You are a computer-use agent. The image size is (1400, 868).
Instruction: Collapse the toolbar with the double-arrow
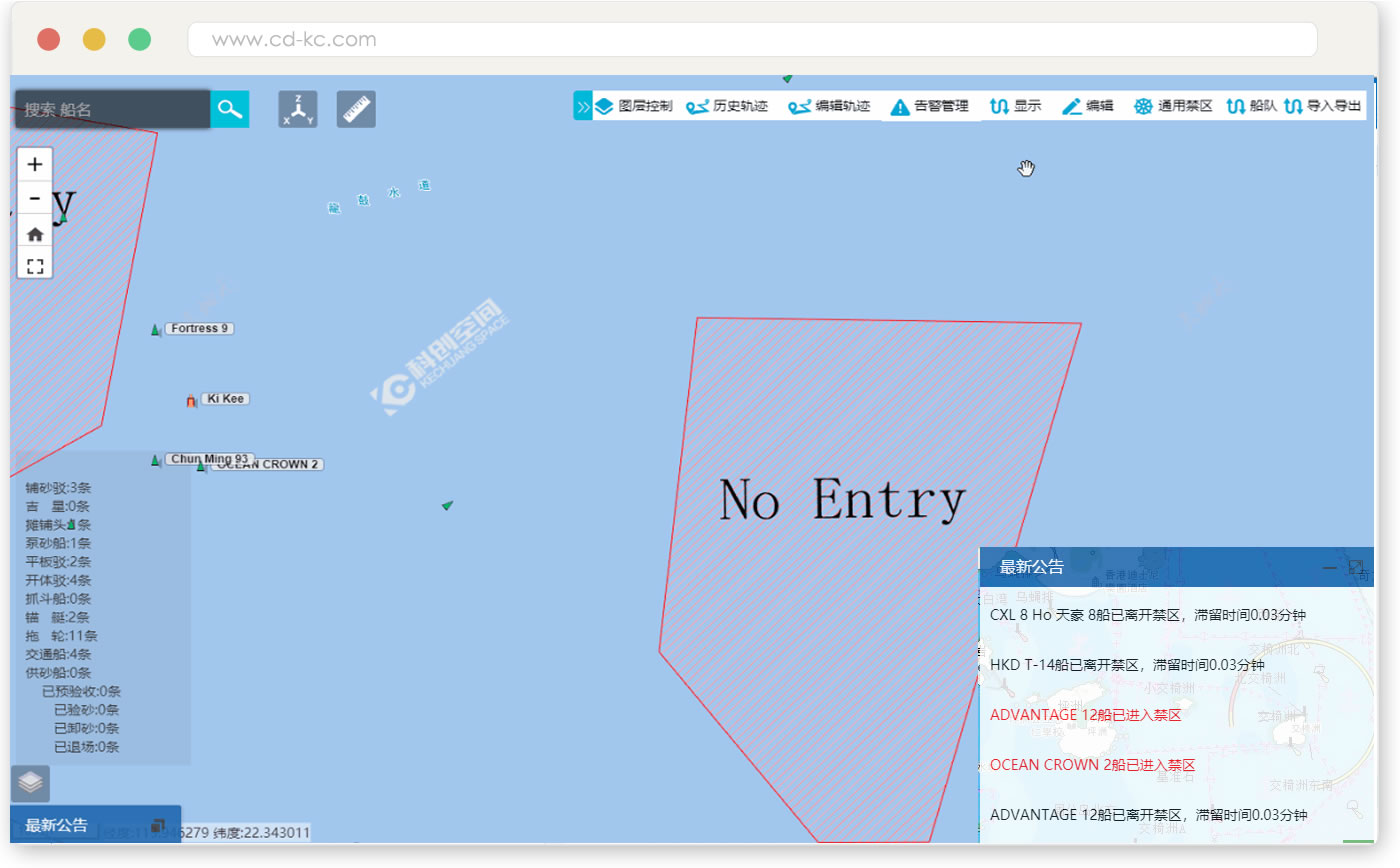click(582, 105)
